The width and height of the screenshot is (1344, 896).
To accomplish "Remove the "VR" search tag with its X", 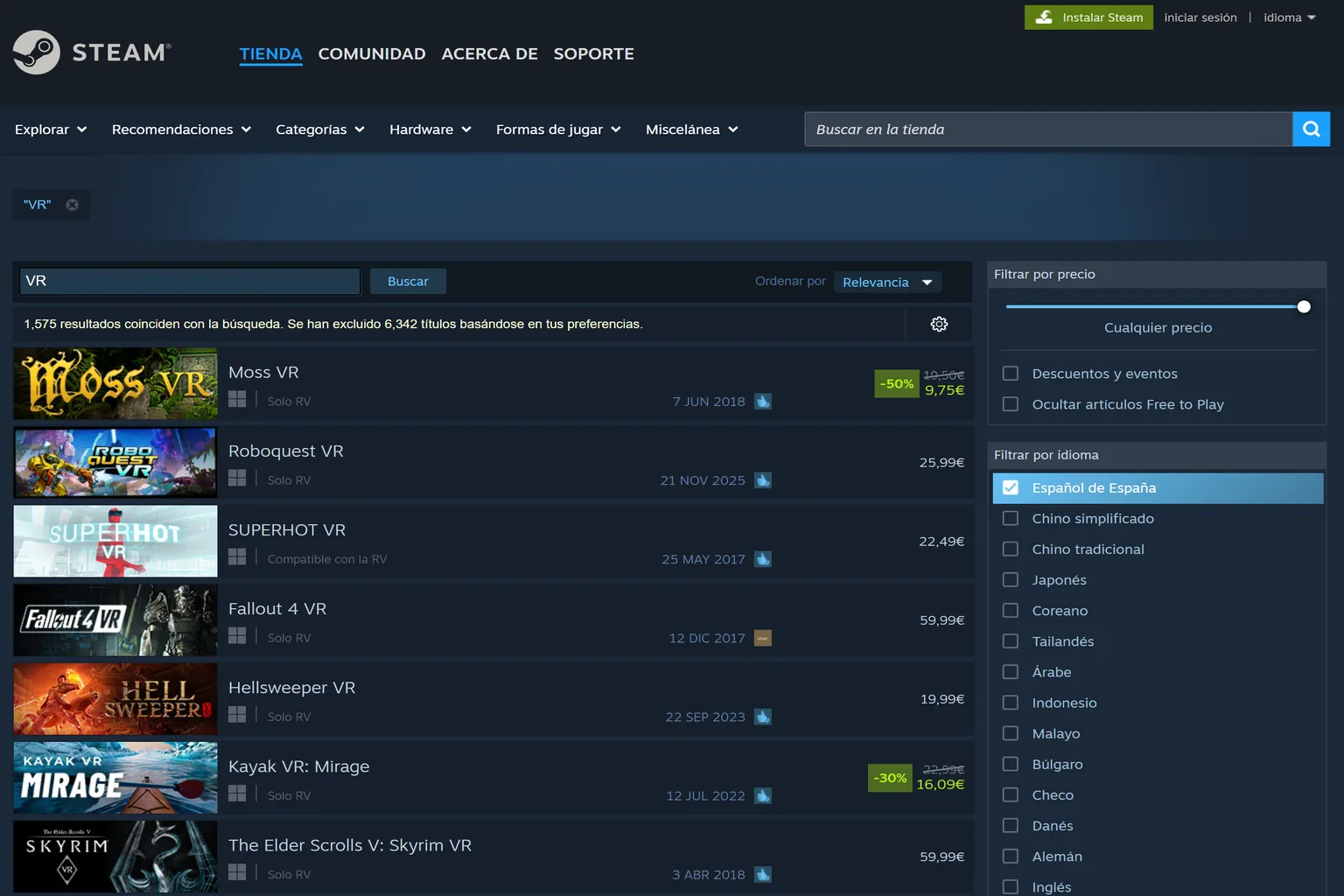I will click(x=73, y=205).
